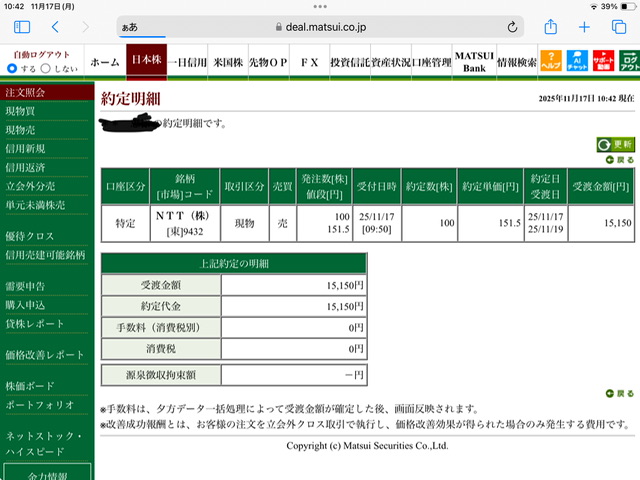Image resolution: width=640 pixels, height=480 pixels.
Task: Reload the page with the refresh icon
Action: (512, 27)
